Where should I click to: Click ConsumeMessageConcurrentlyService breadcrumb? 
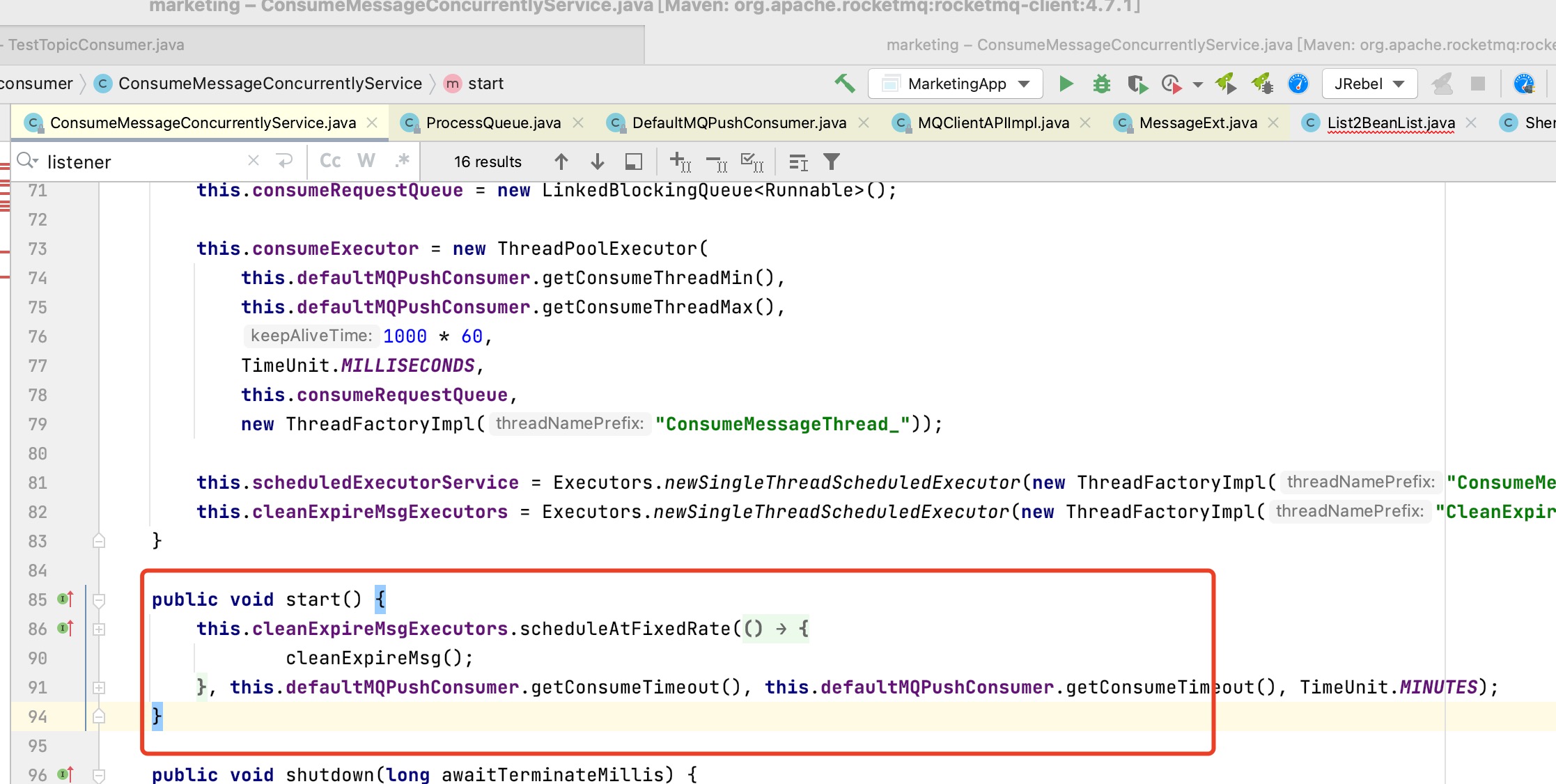pyautogui.click(x=270, y=84)
